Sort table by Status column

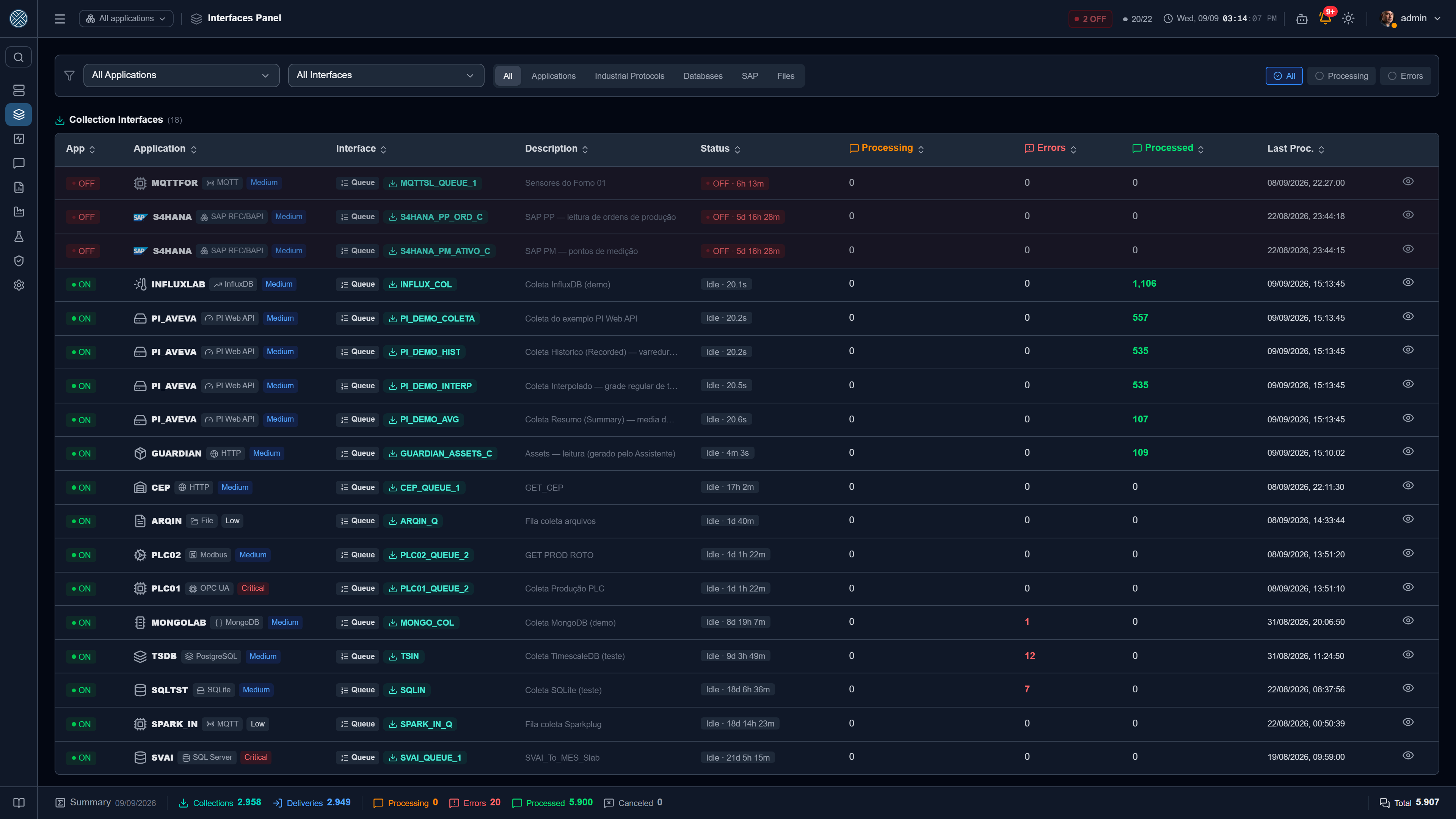pos(720,149)
